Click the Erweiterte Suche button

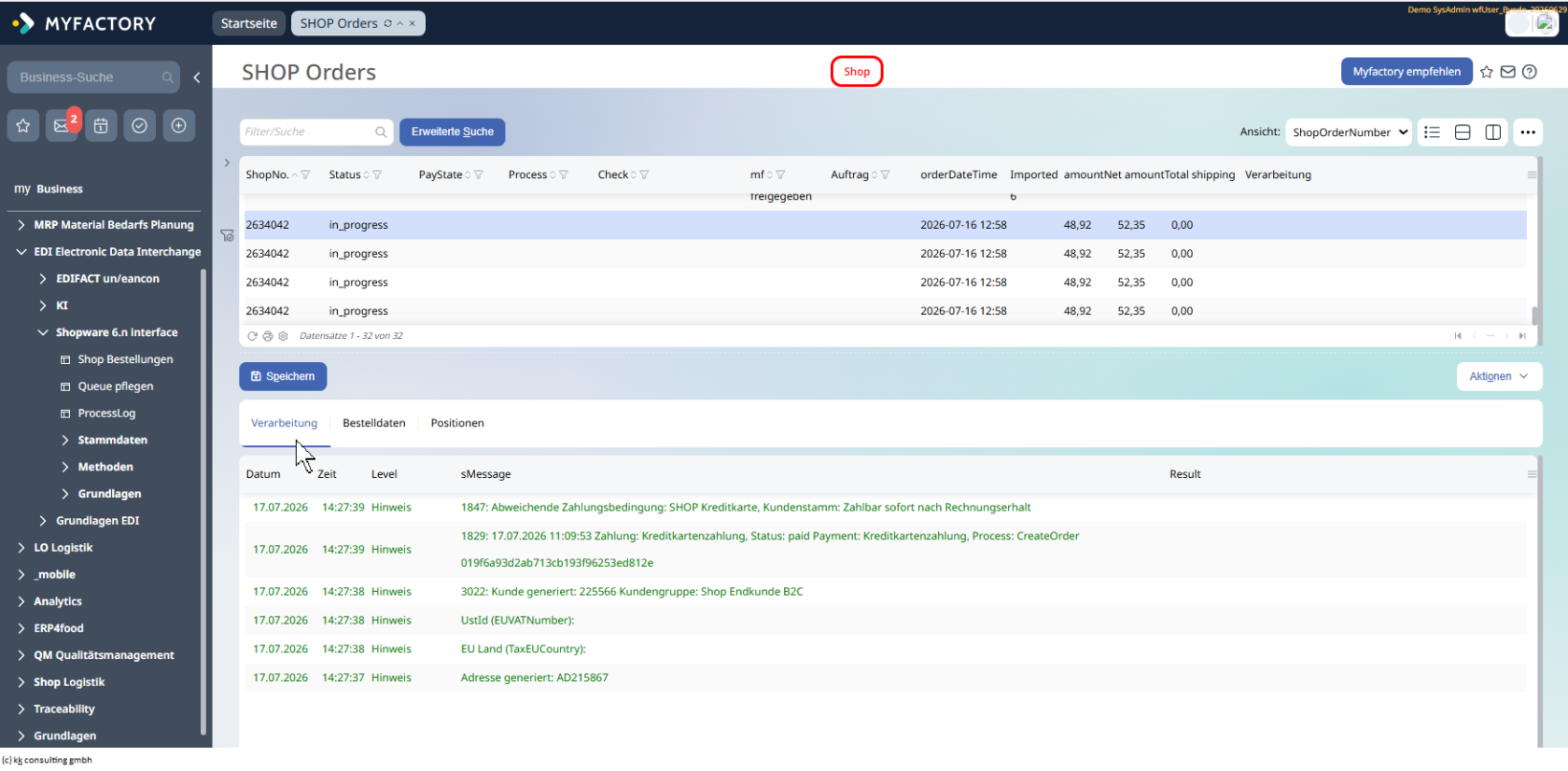[453, 132]
